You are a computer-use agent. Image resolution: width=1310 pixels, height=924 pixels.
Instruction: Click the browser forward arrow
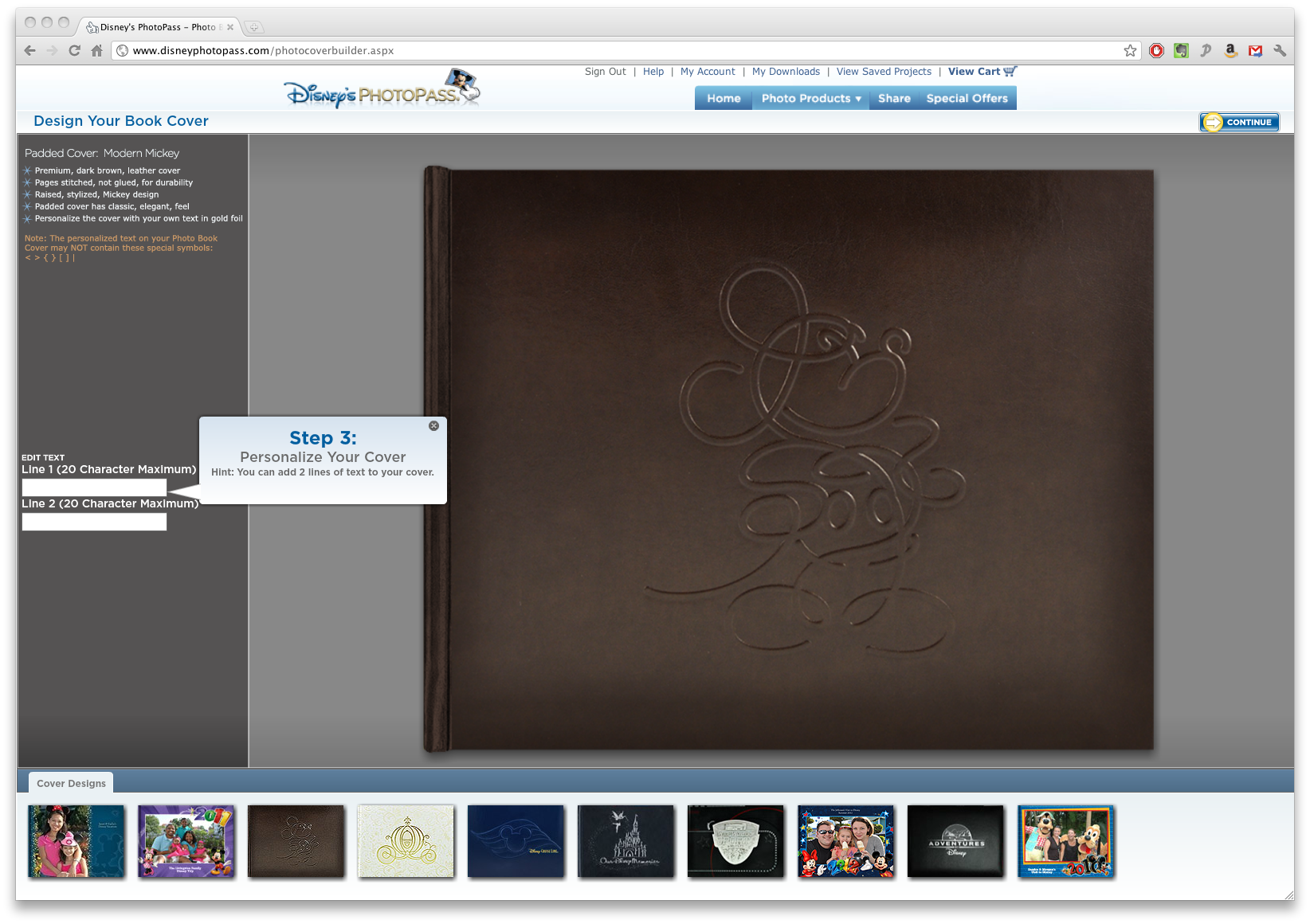pyautogui.click(x=53, y=50)
